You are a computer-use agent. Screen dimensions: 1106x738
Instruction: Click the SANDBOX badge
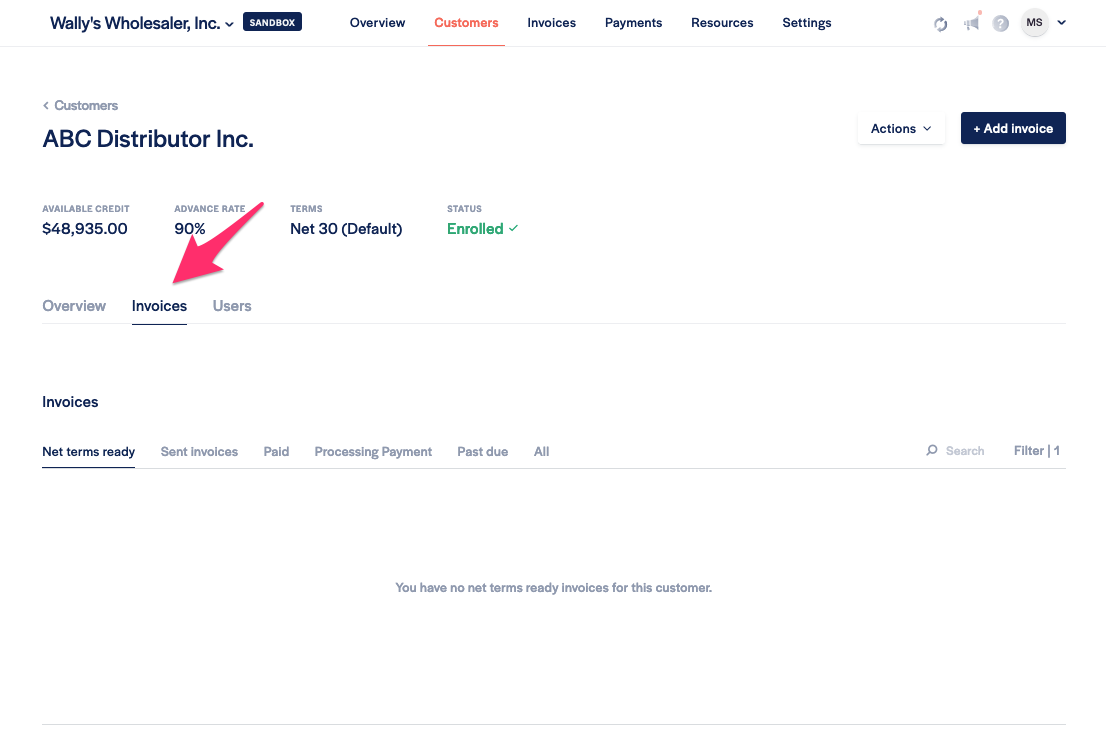[x=272, y=22]
